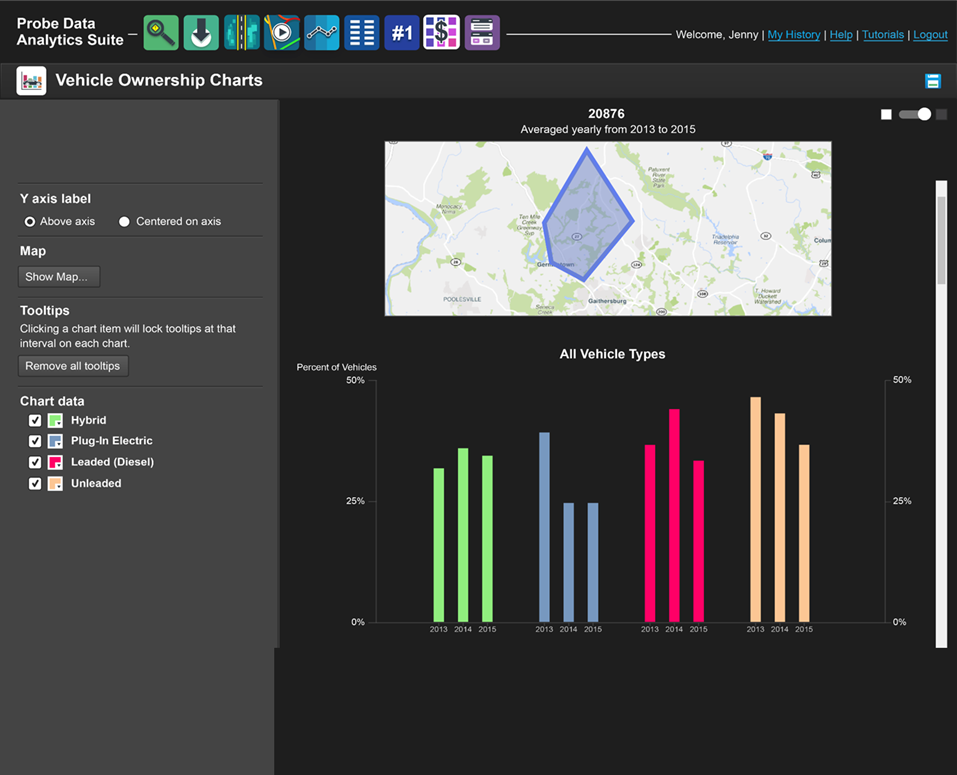
Task: Click Remove all tooltips
Action: point(73,365)
